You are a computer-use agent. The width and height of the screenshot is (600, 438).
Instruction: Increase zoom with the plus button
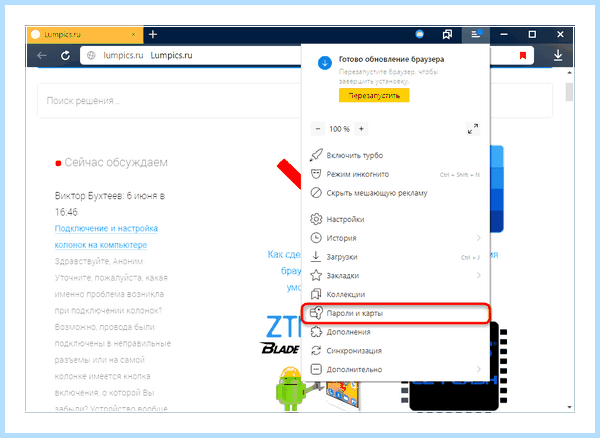point(361,129)
